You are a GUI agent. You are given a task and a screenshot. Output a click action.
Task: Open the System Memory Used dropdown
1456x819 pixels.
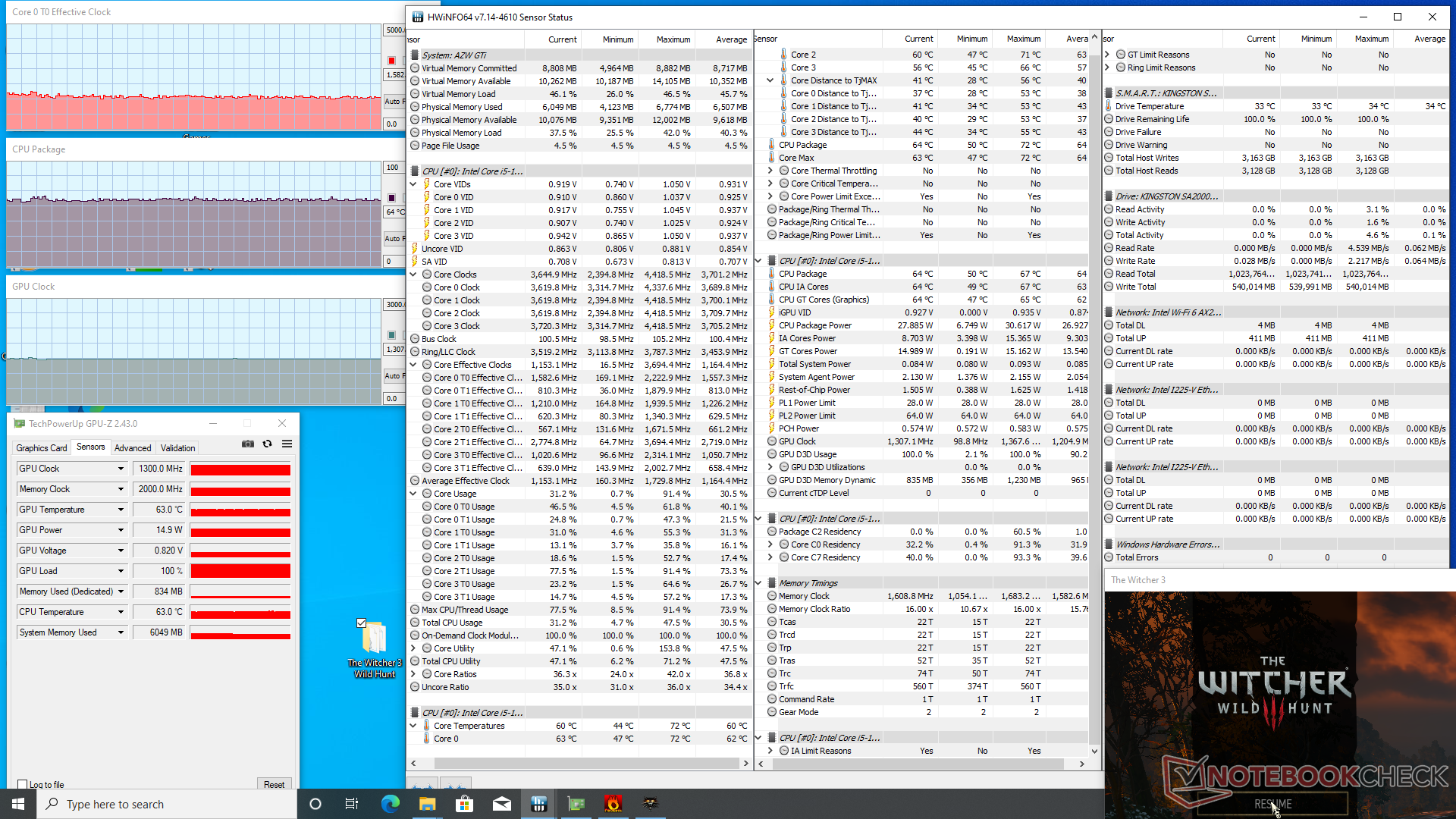[x=121, y=632]
